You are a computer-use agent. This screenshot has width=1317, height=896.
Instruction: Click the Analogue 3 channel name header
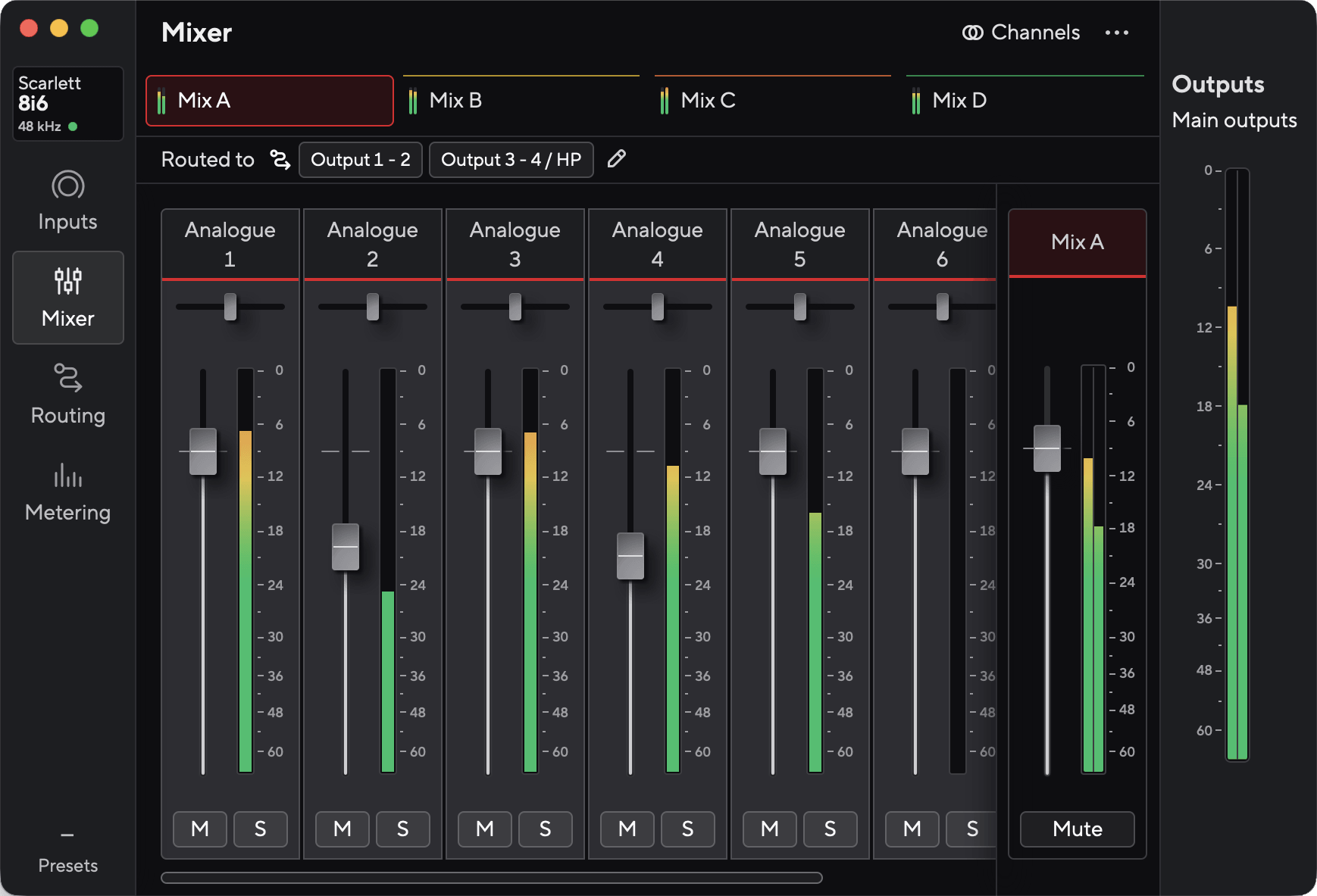tap(515, 244)
